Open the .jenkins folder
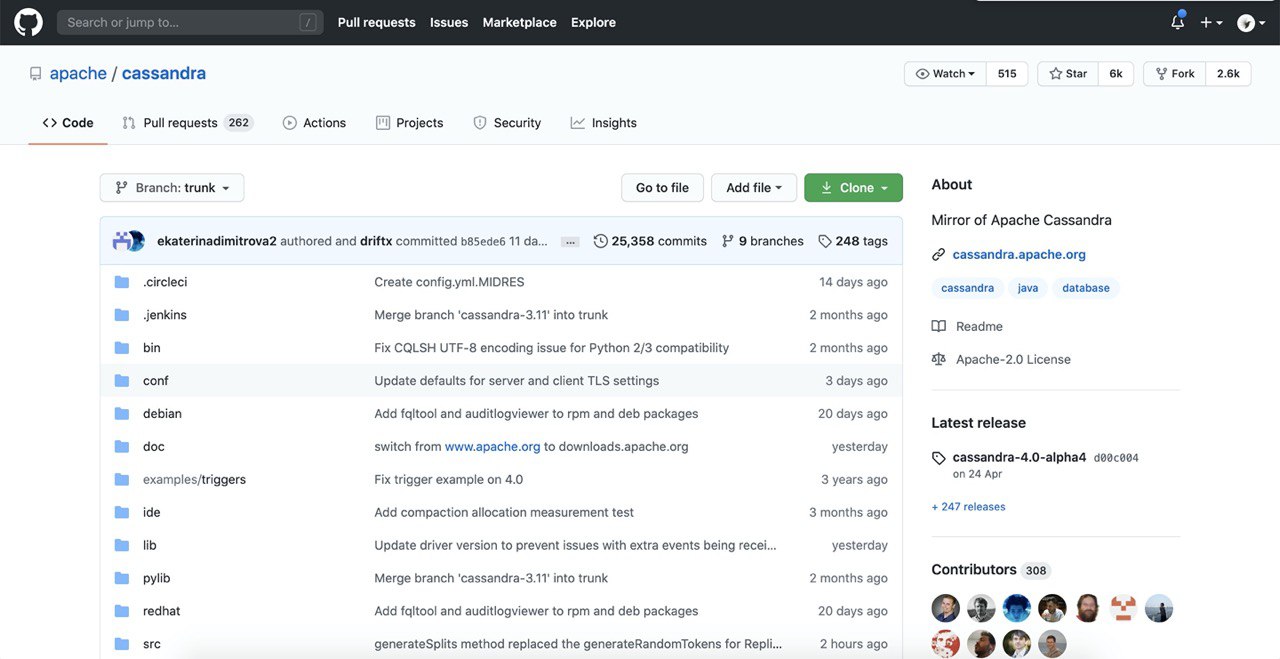 [x=165, y=315]
